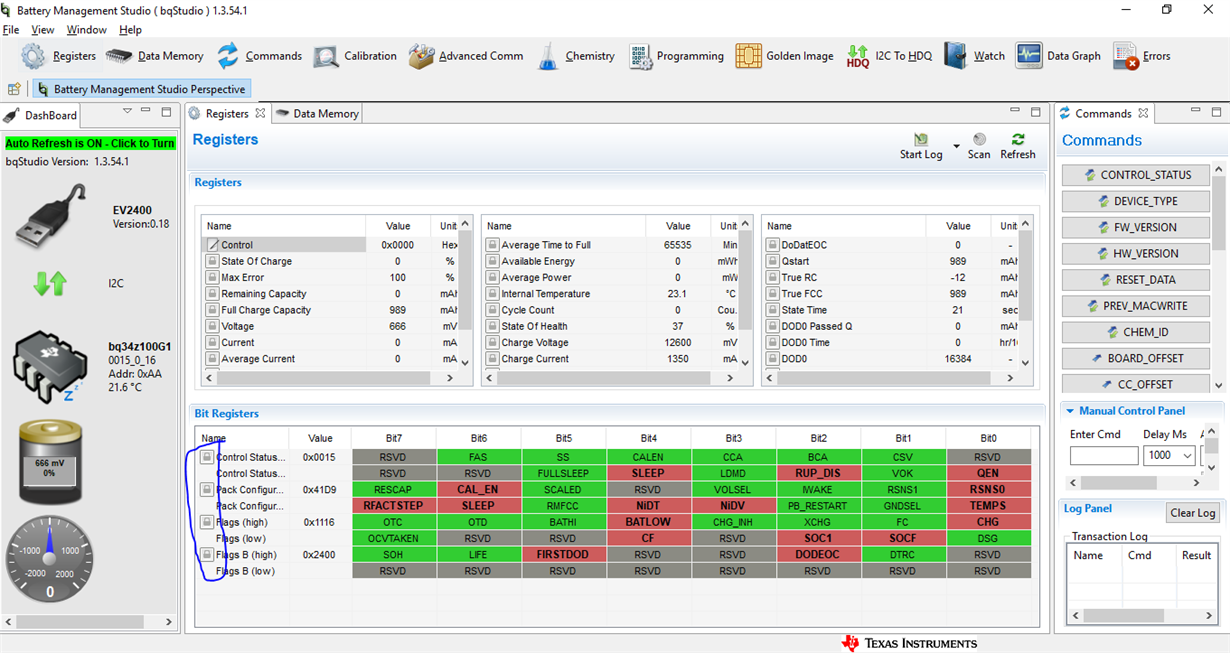Click the Control register value 0x0000
Viewport: 1230px width, 653px height.
[x=397, y=245]
